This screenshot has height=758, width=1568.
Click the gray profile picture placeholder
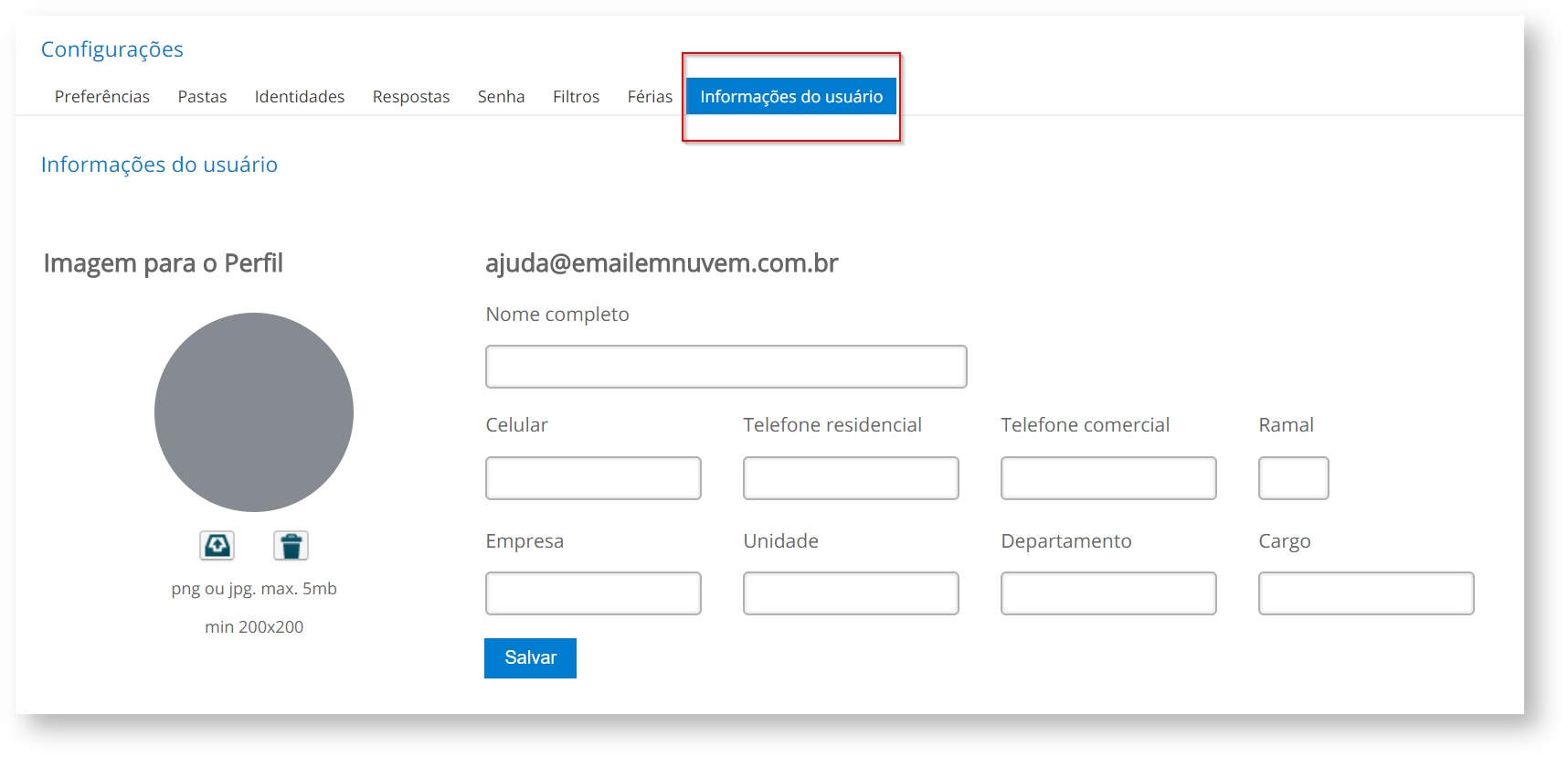(x=254, y=412)
